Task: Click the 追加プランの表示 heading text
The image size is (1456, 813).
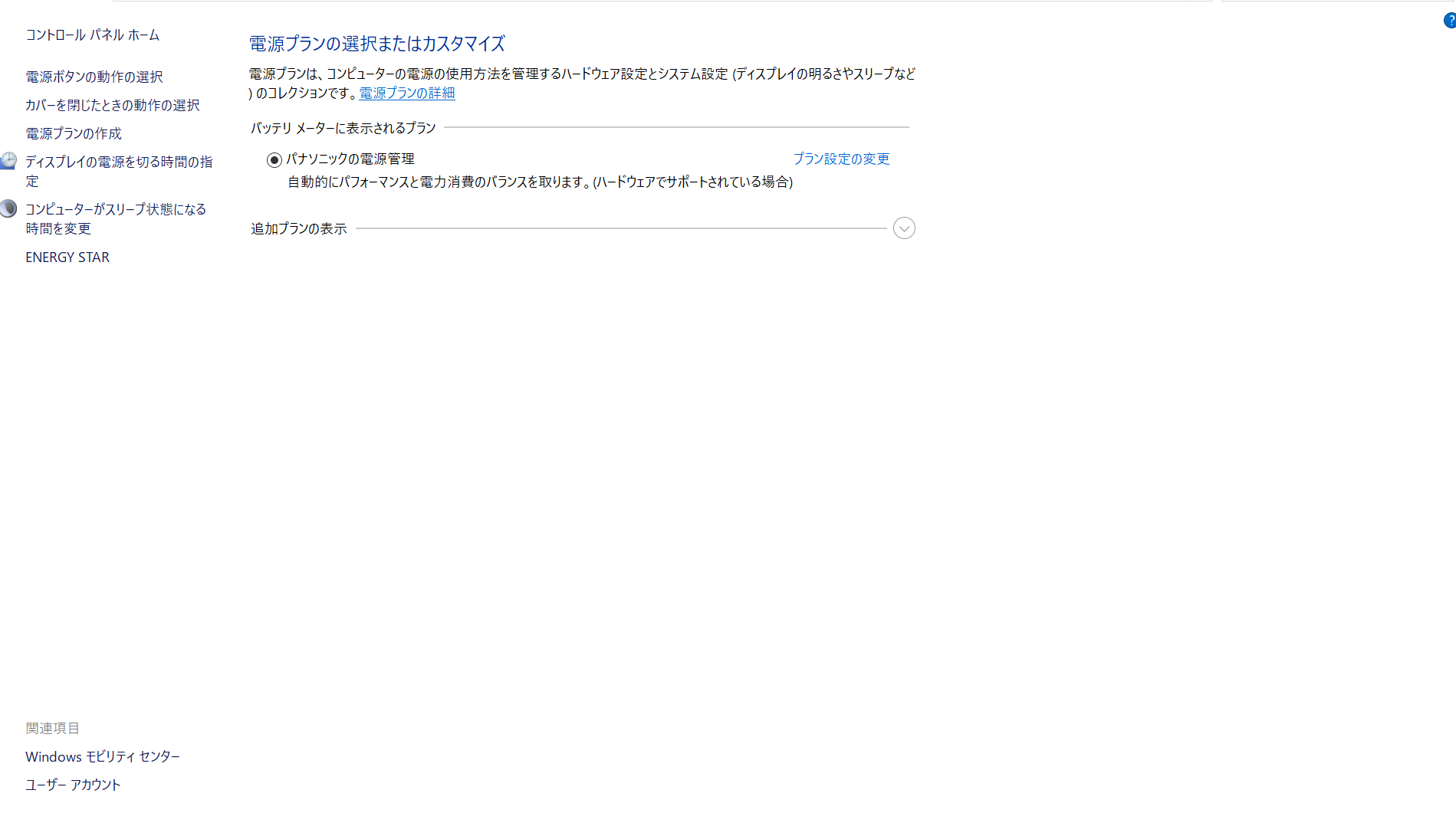Action: click(x=299, y=228)
